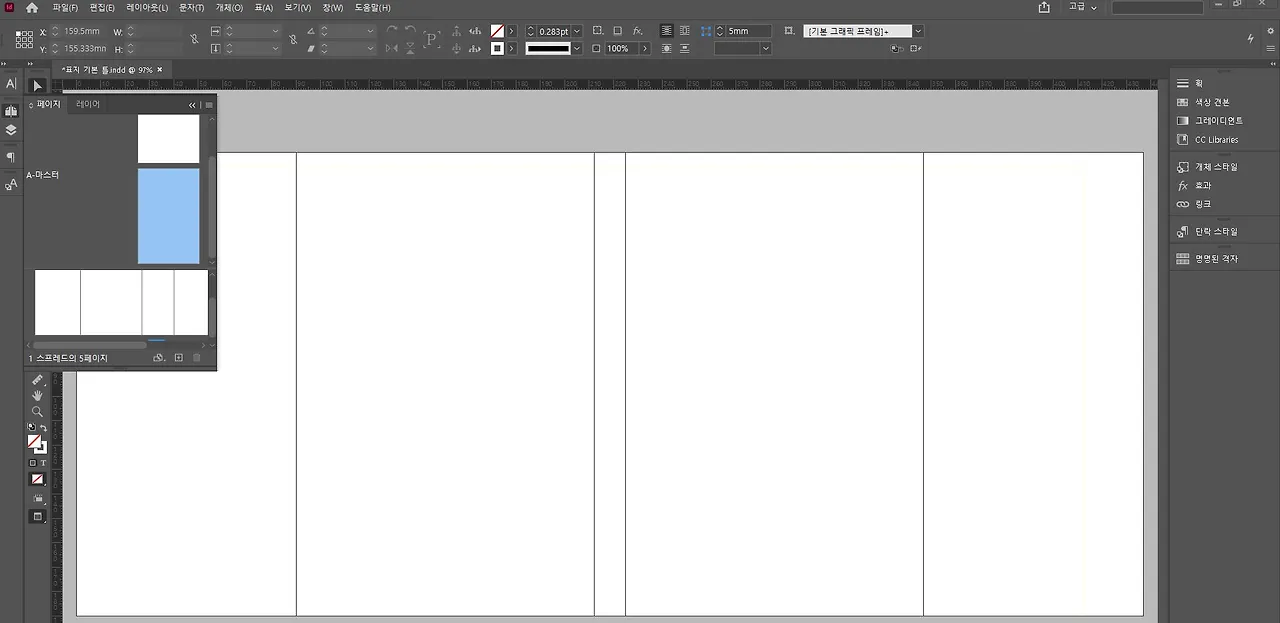The width and height of the screenshot is (1280, 623).
Task: Open the Pages panel icon in left dock
Action: (x=11, y=111)
